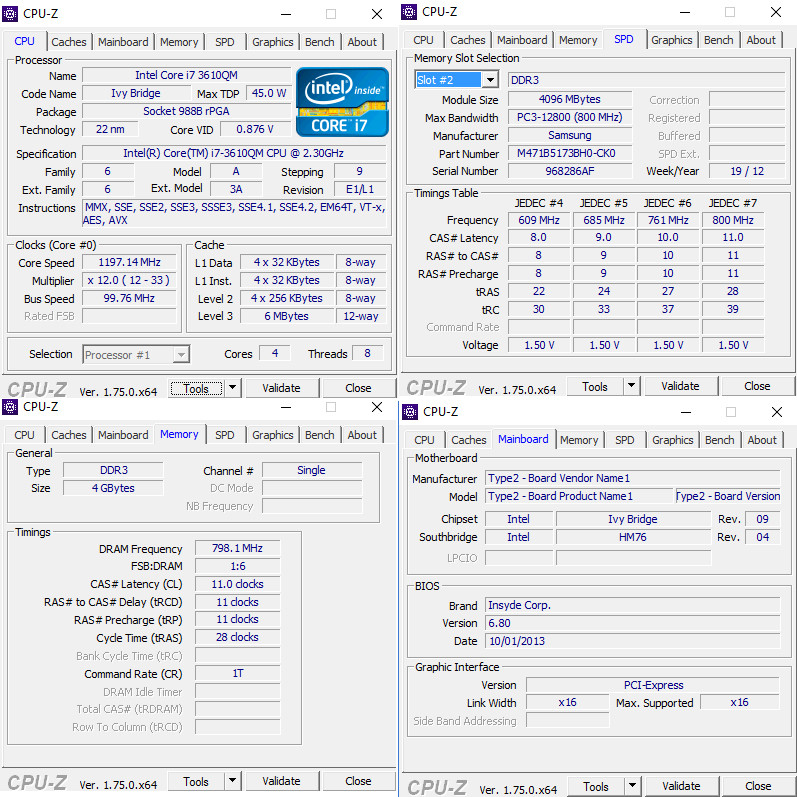This screenshot has width=797, height=797.
Task: Click processor name field Intel Core i7 3610QM
Action: pyautogui.click(x=187, y=75)
